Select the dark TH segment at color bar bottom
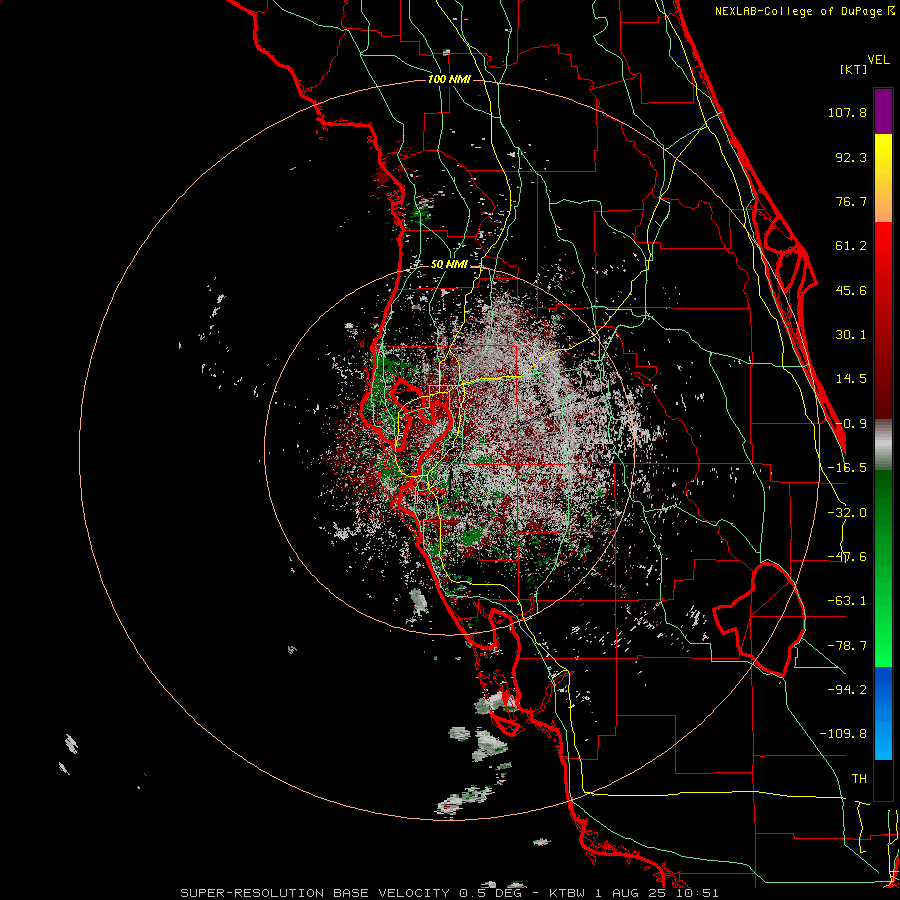Screen dimensions: 900x900 883,780
